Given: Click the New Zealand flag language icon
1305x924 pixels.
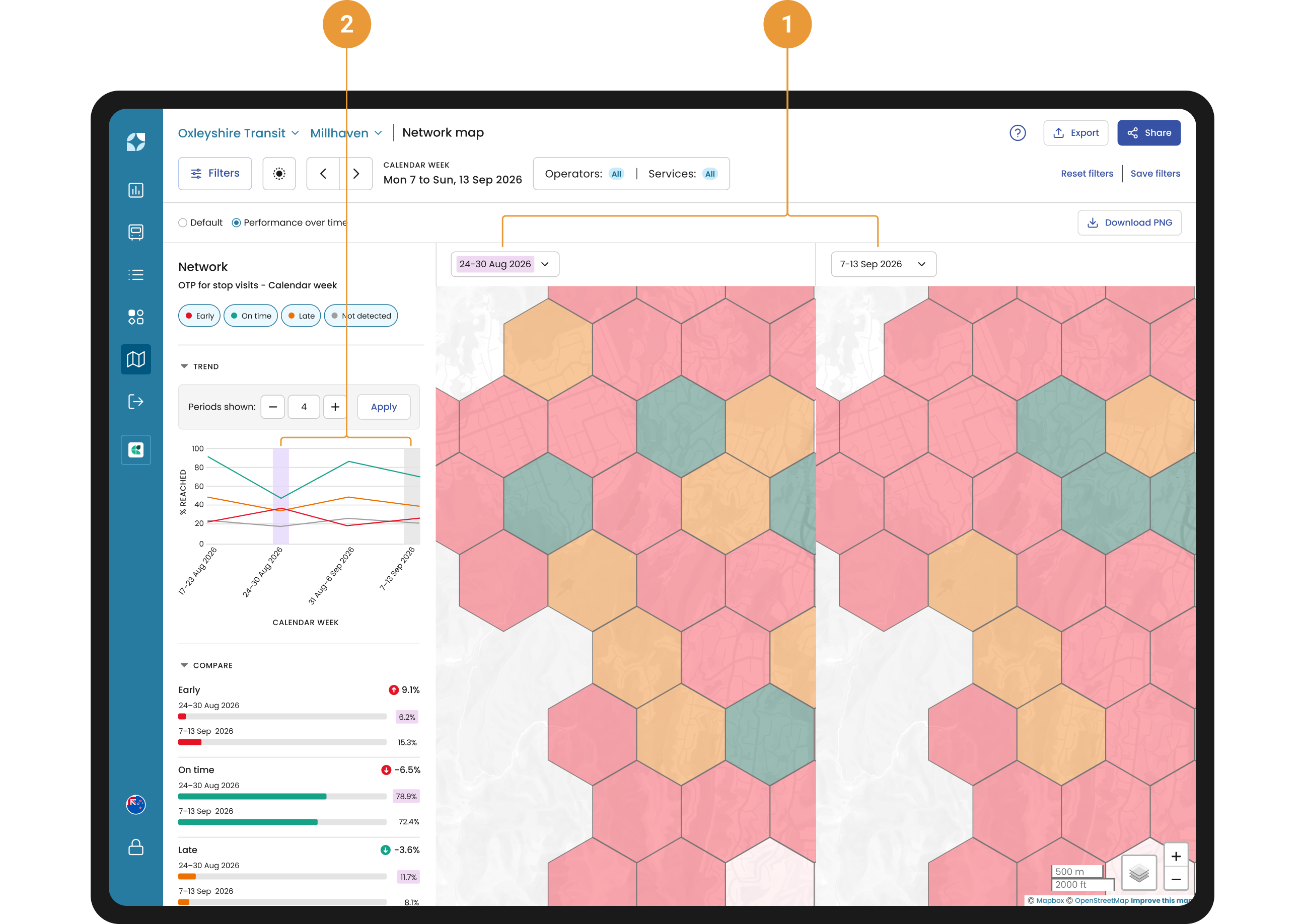Looking at the screenshot, I should (x=135, y=804).
